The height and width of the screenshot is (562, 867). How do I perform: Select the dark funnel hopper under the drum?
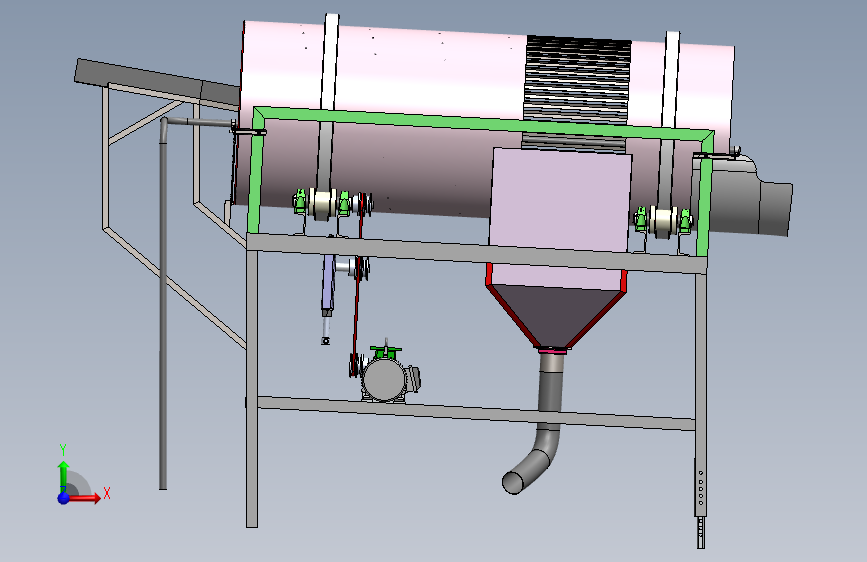[556, 314]
